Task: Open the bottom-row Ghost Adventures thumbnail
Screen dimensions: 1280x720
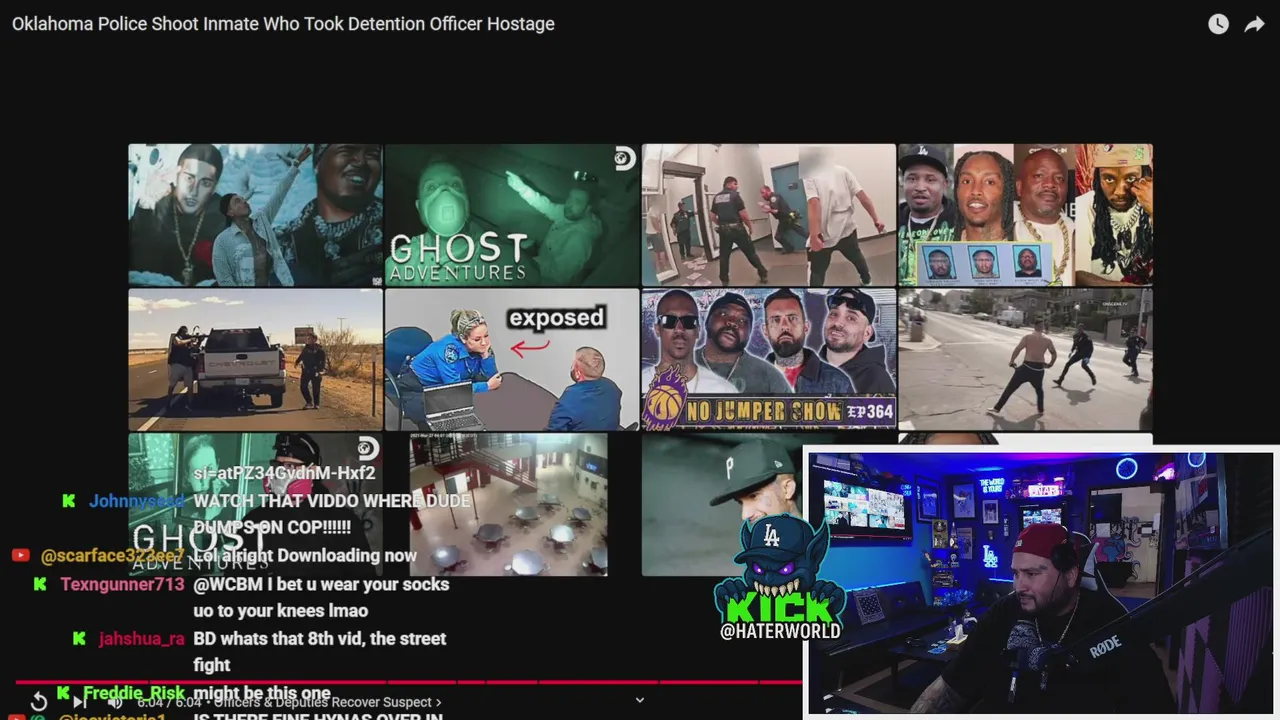Action: tap(255, 504)
